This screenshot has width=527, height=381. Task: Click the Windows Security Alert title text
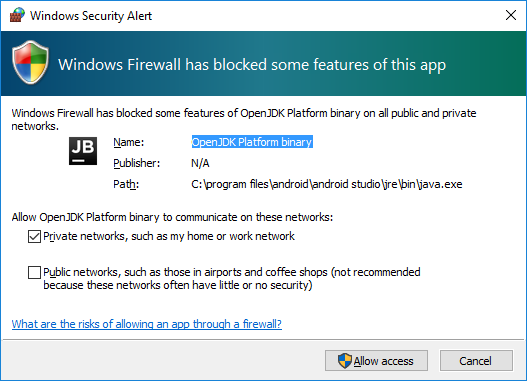click(91, 16)
